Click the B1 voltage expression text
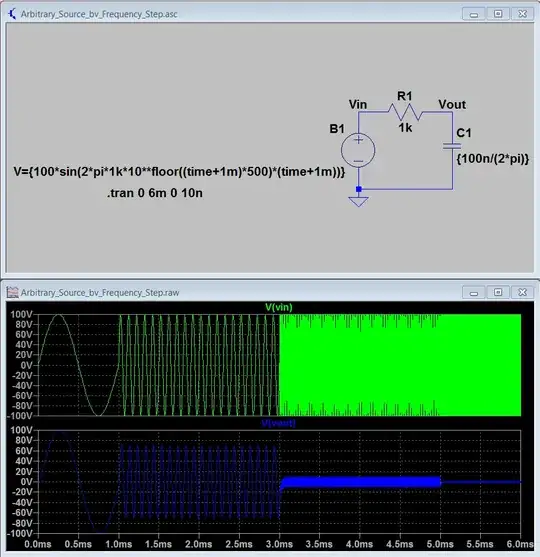This screenshot has height=557, width=540. coord(179,172)
